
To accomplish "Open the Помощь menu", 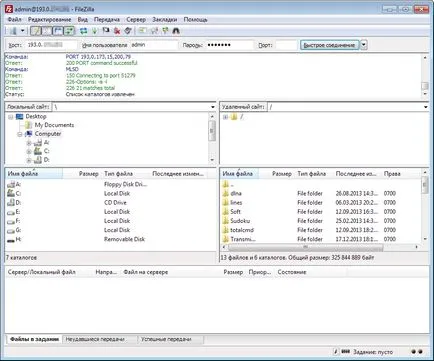I will click(195, 20).
